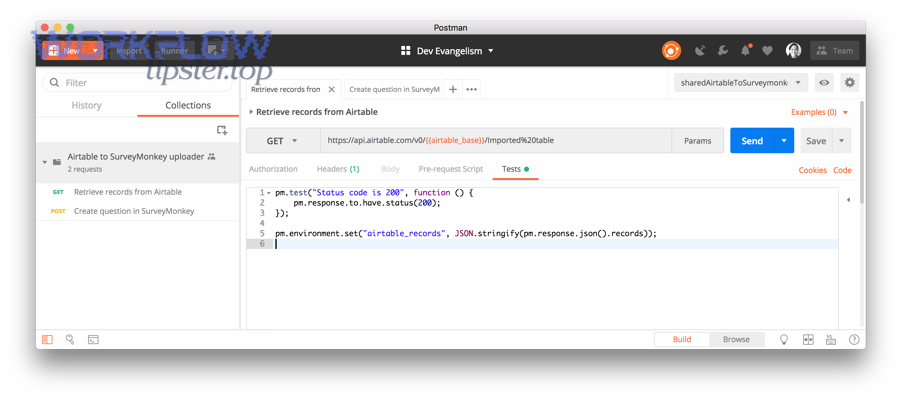The height and width of the screenshot is (398, 900).
Task: Open the wrench settings icon in header
Action: [x=723, y=51]
